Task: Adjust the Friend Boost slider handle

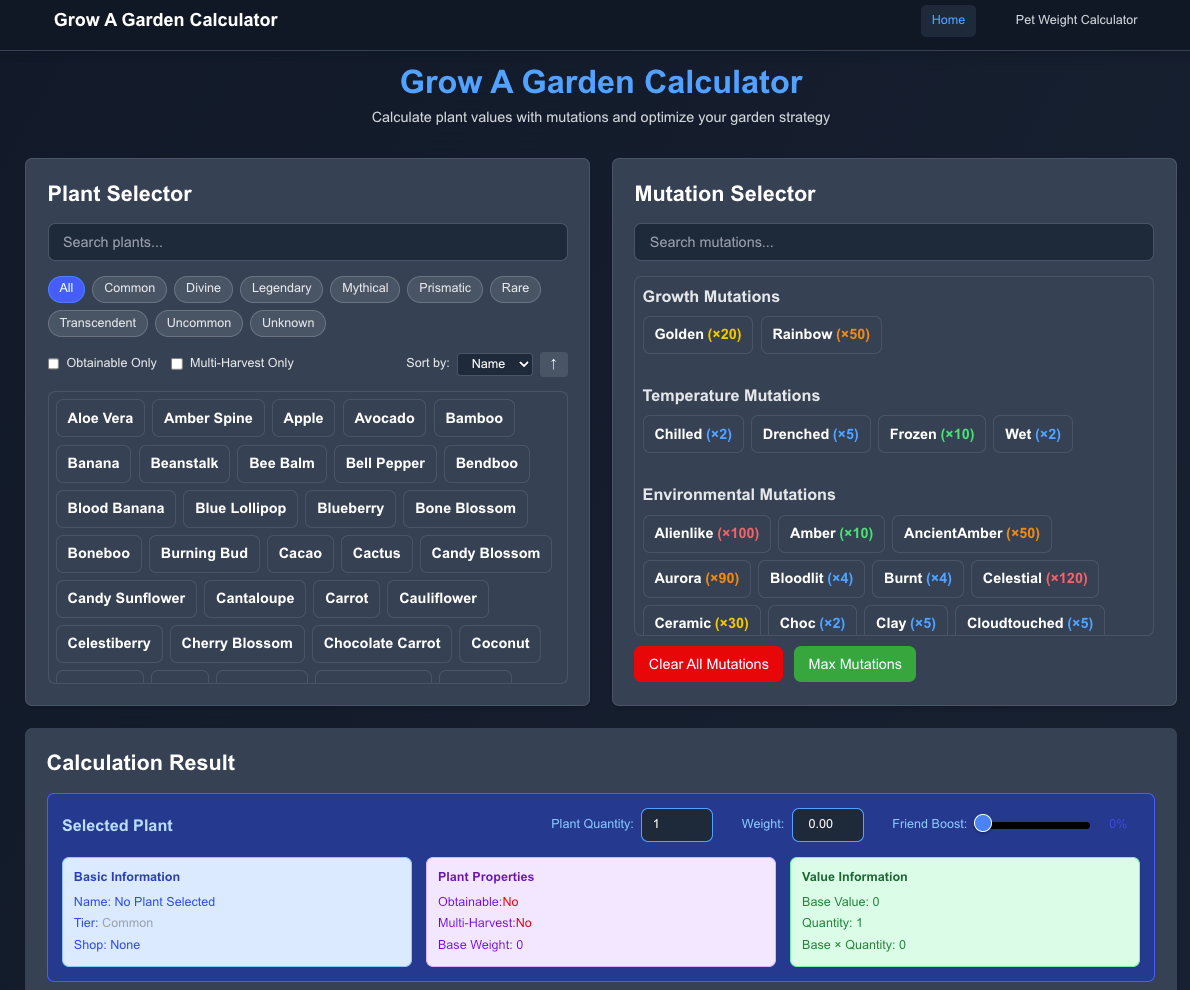Action: (983, 824)
